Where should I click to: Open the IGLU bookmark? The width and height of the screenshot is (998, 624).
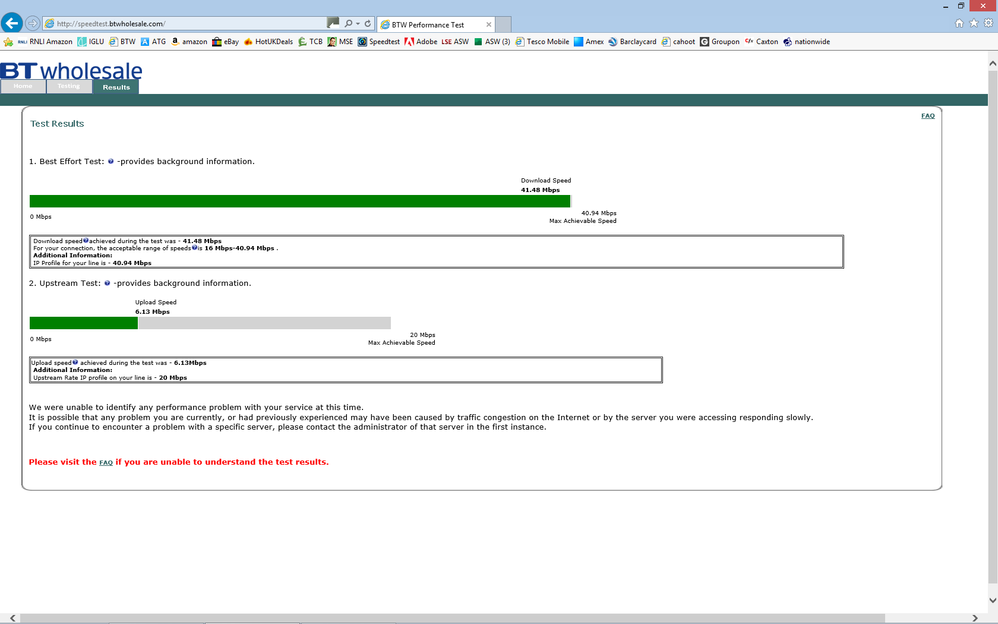90,42
